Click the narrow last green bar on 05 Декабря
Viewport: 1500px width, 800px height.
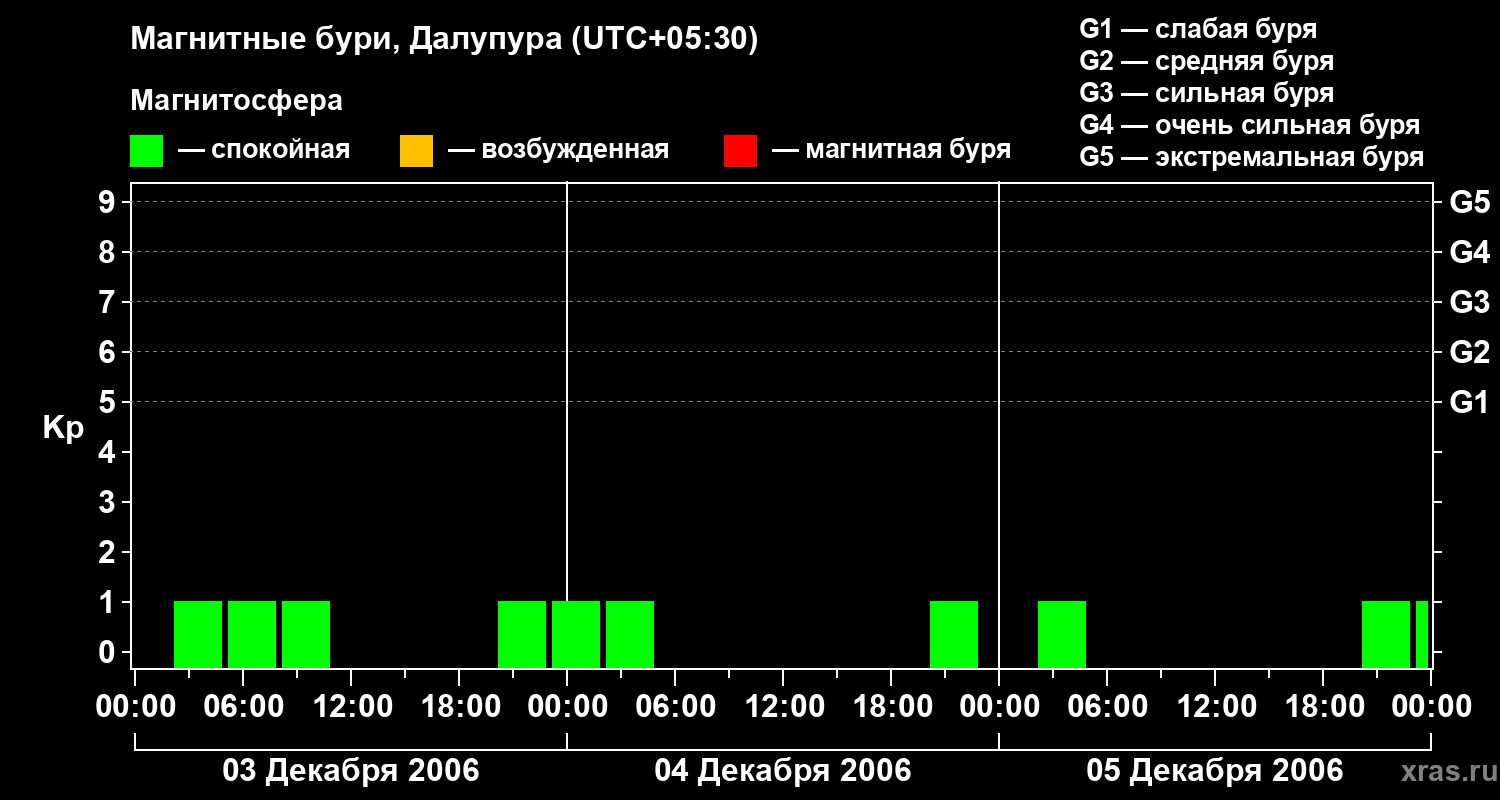click(1422, 634)
